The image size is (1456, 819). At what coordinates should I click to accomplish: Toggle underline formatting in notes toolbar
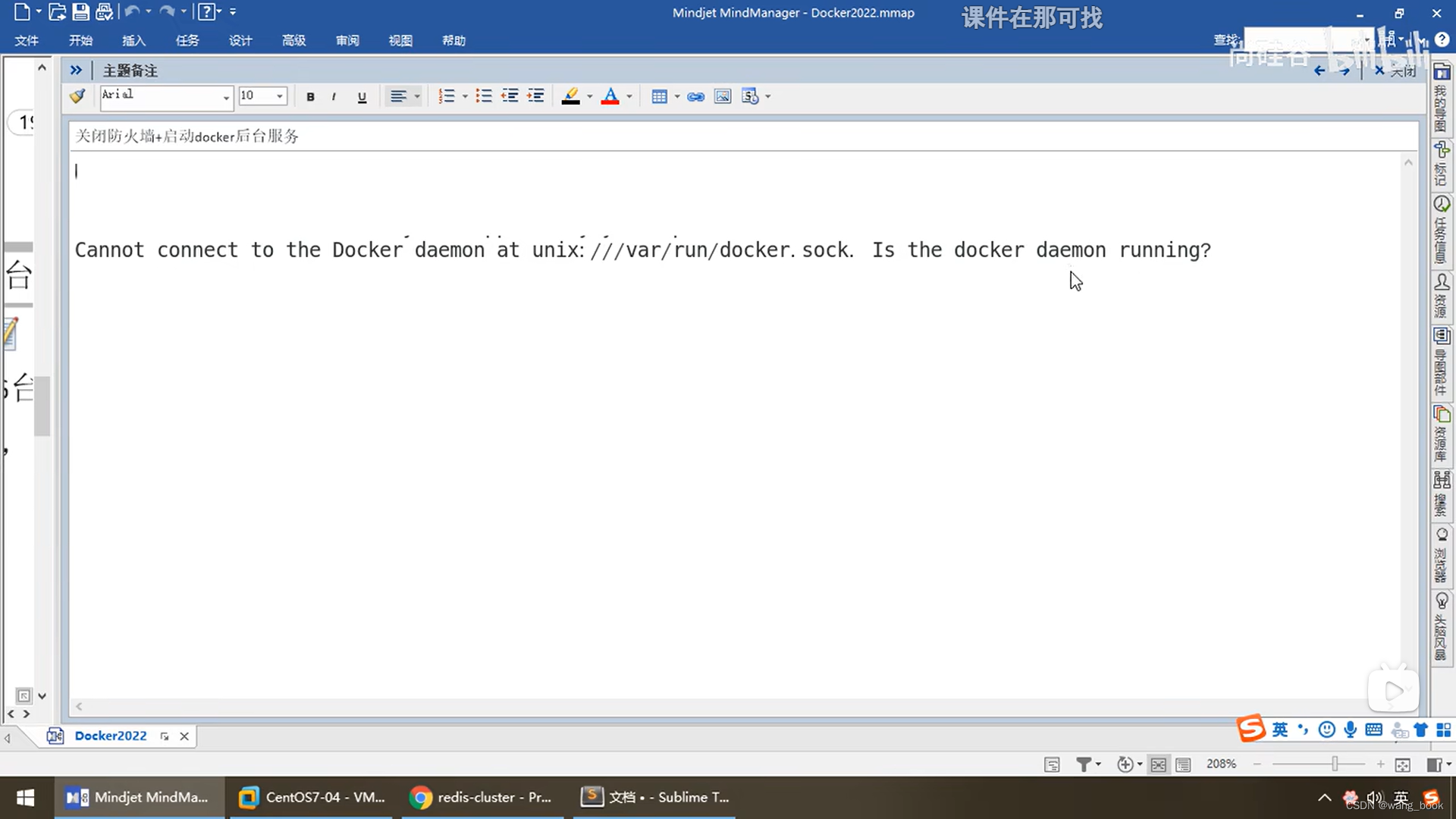(362, 96)
